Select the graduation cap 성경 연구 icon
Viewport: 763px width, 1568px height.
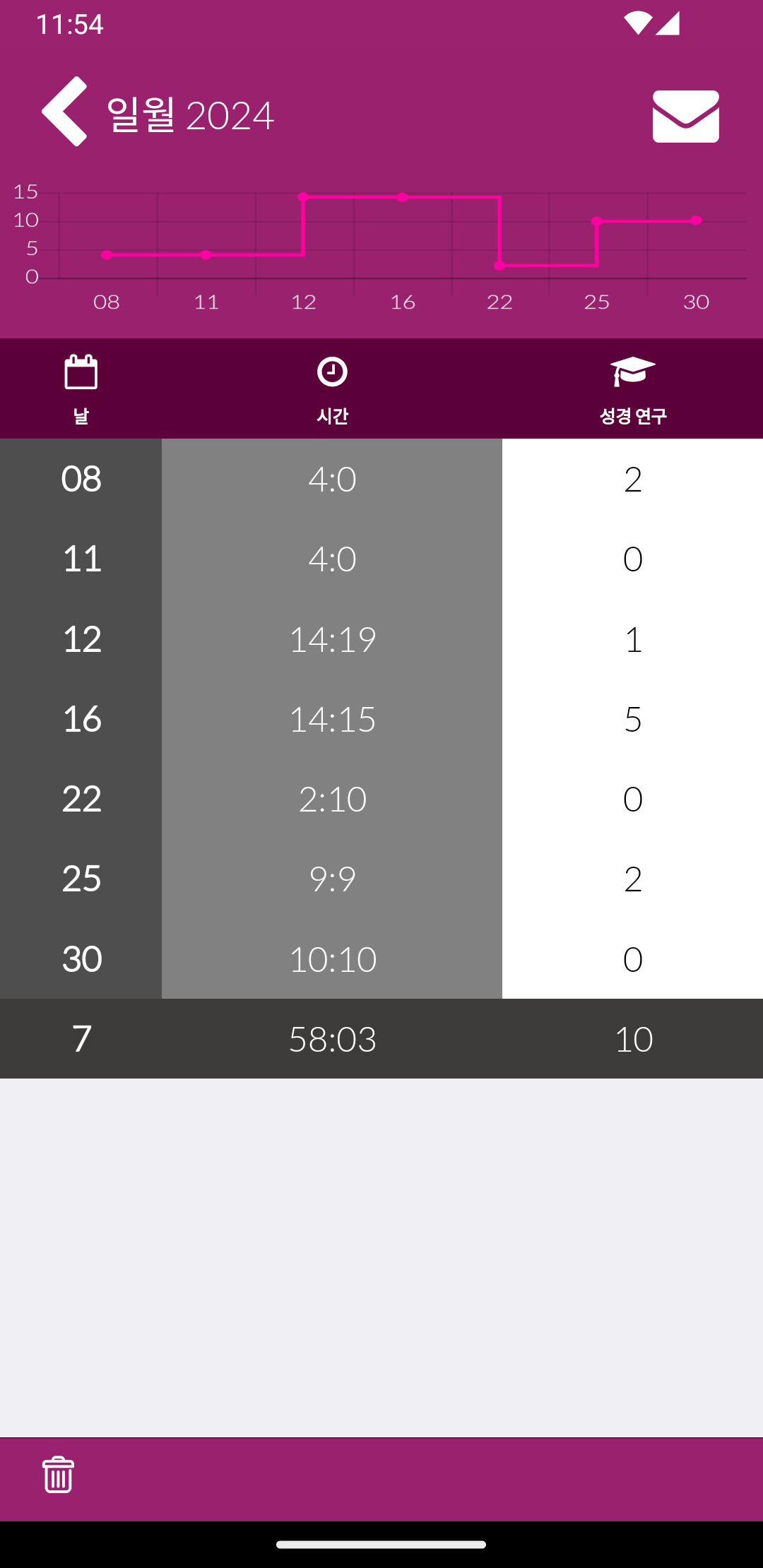[x=633, y=372]
